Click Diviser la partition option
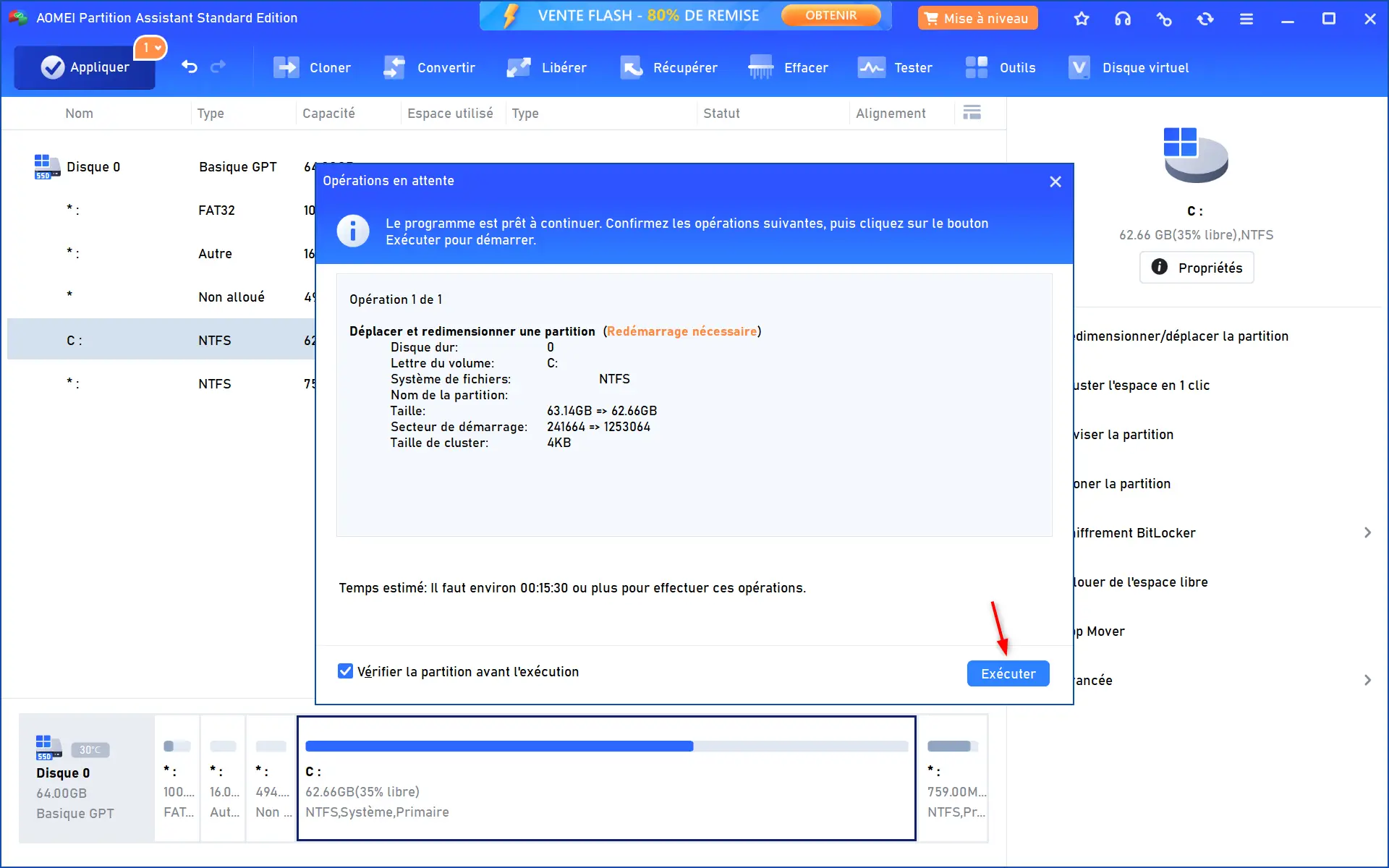This screenshot has height=868, width=1389. (x=1123, y=435)
